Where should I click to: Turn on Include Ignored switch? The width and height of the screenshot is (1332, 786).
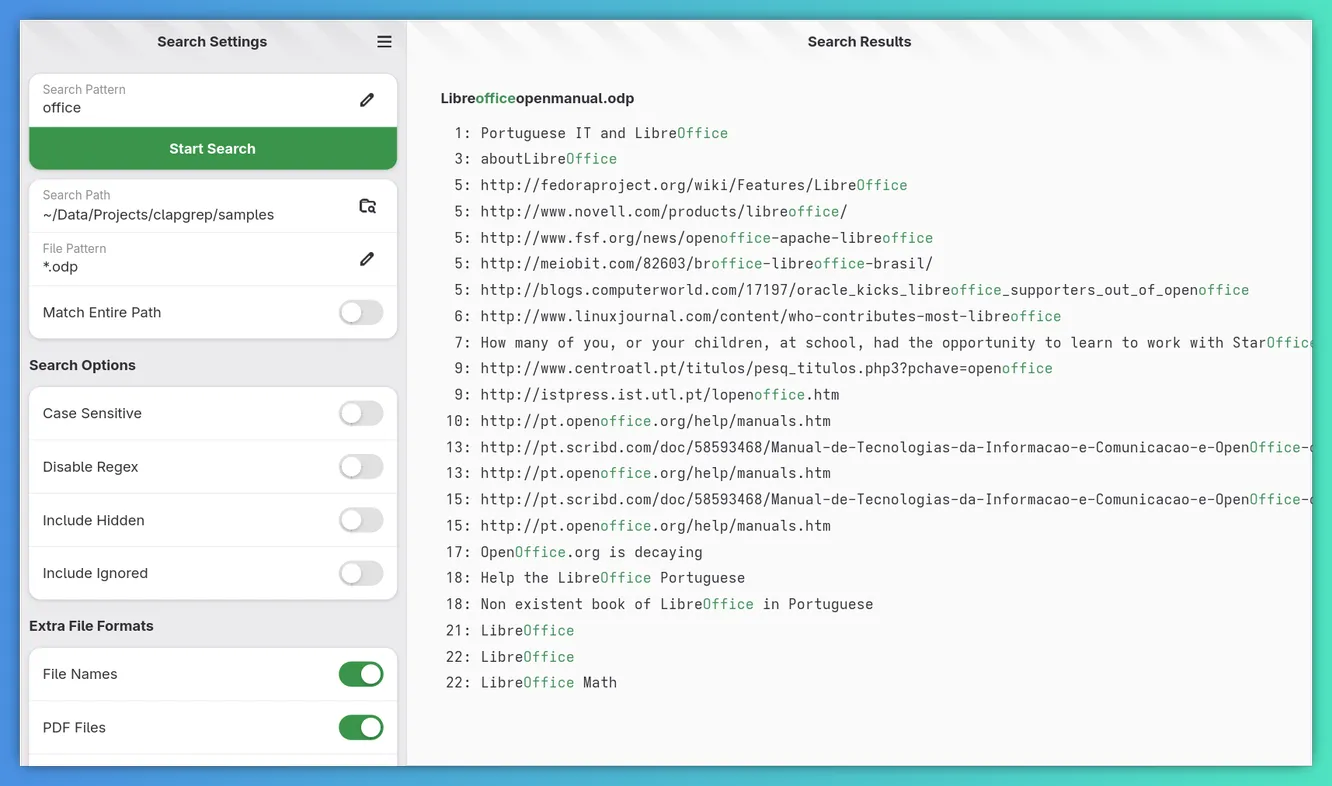[361, 573]
